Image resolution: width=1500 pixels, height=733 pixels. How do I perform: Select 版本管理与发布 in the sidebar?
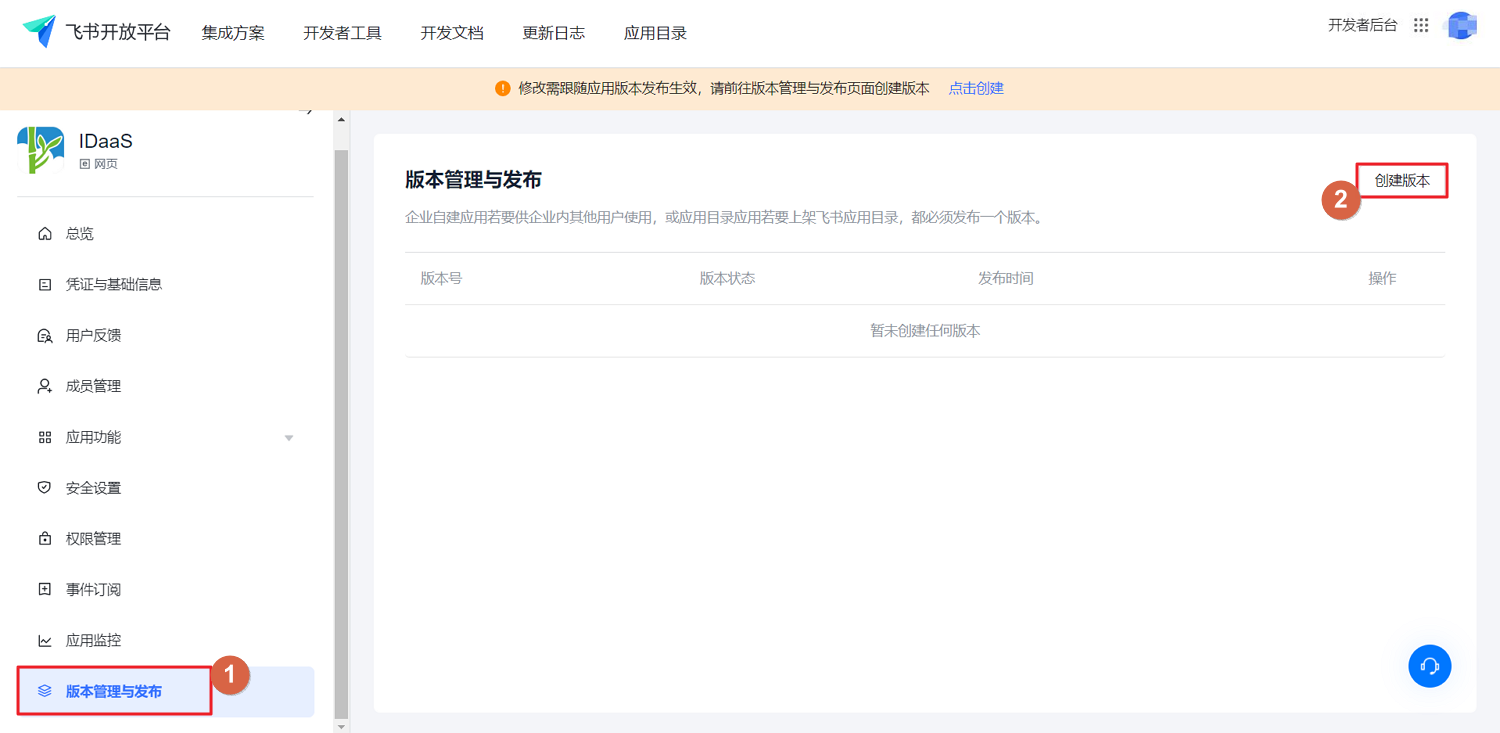pyautogui.click(x=166, y=692)
